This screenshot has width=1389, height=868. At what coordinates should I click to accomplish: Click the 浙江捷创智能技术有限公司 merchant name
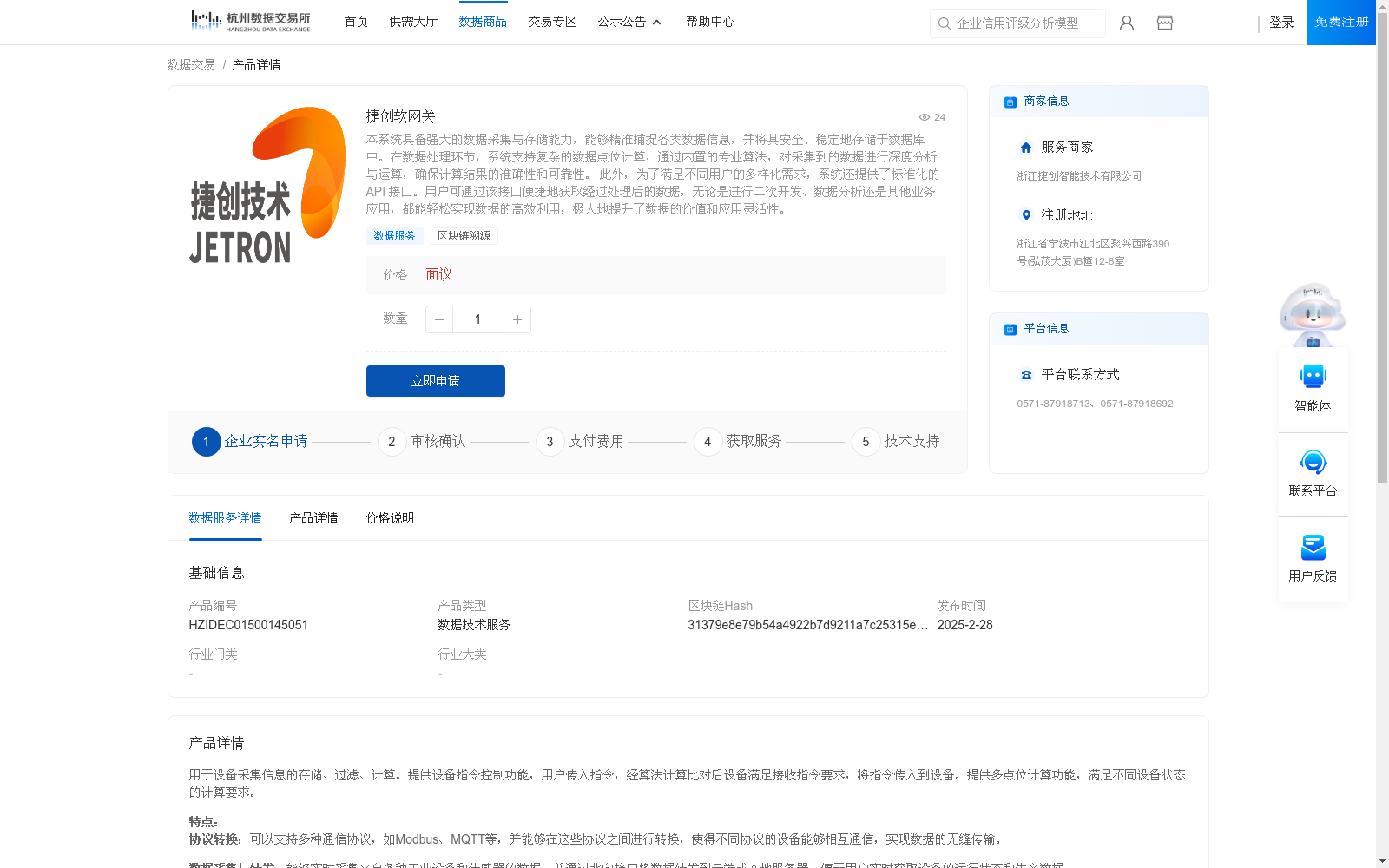click(x=1079, y=176)
